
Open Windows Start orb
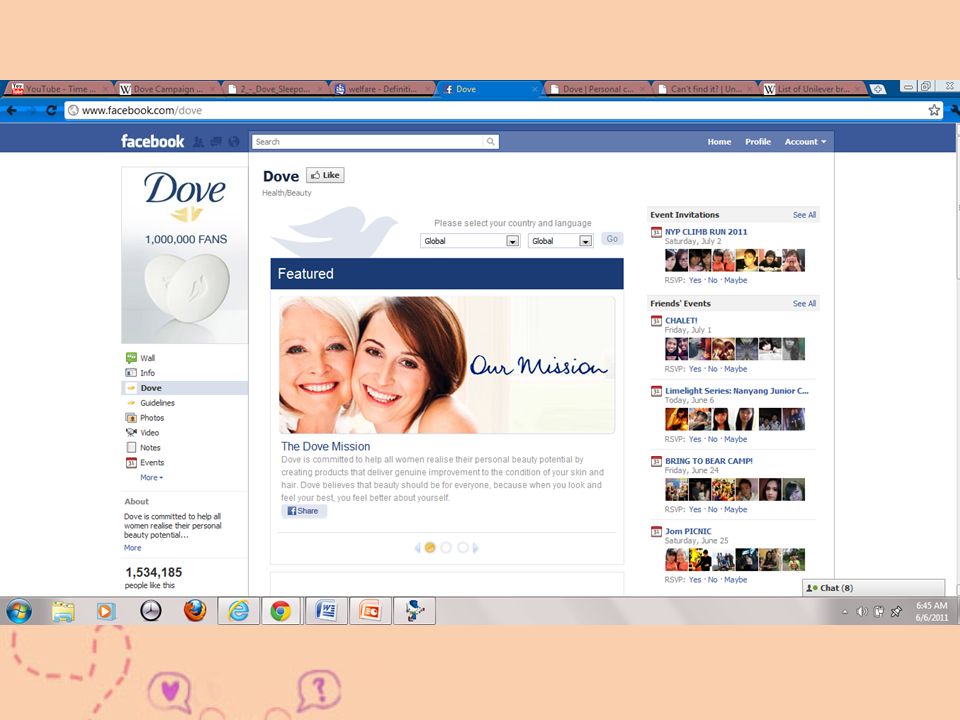point(19,611)
